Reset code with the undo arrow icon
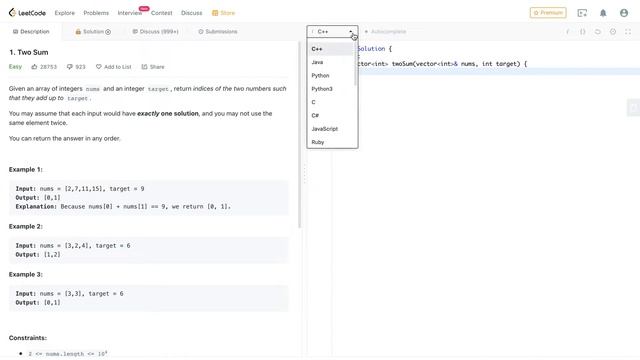 (598, 31)
